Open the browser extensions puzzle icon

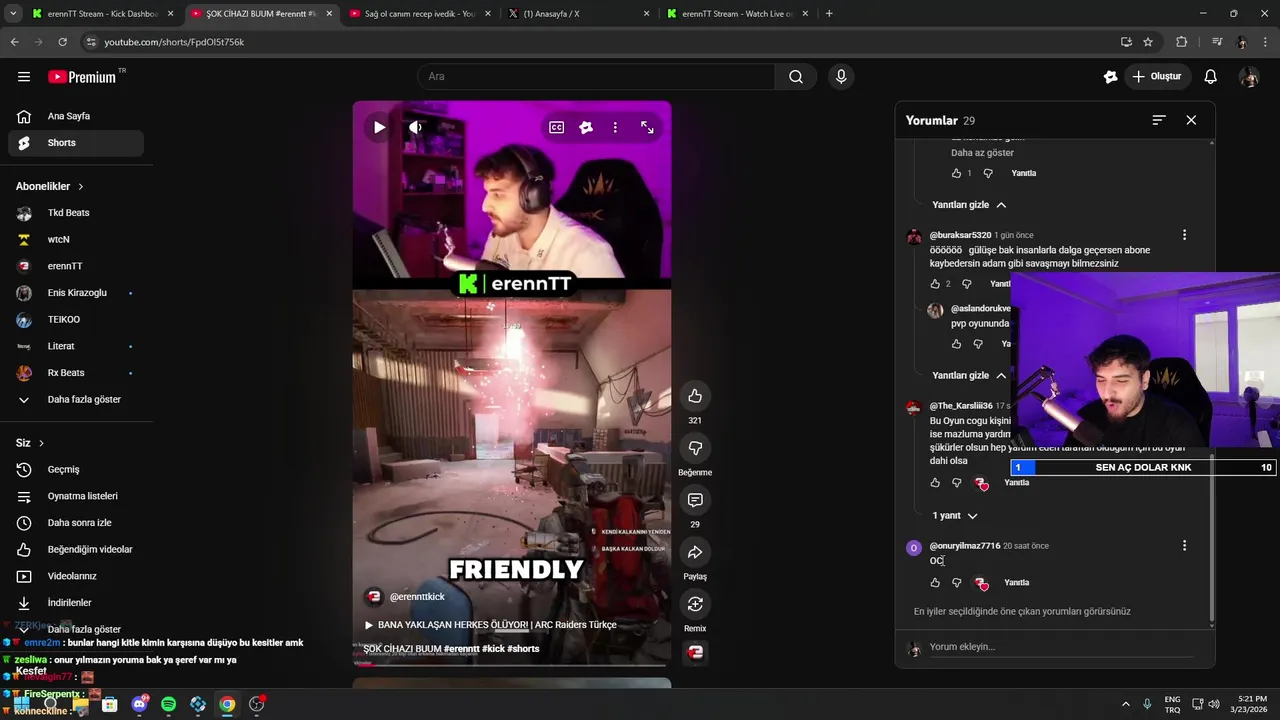click(x=1182, y=42)
